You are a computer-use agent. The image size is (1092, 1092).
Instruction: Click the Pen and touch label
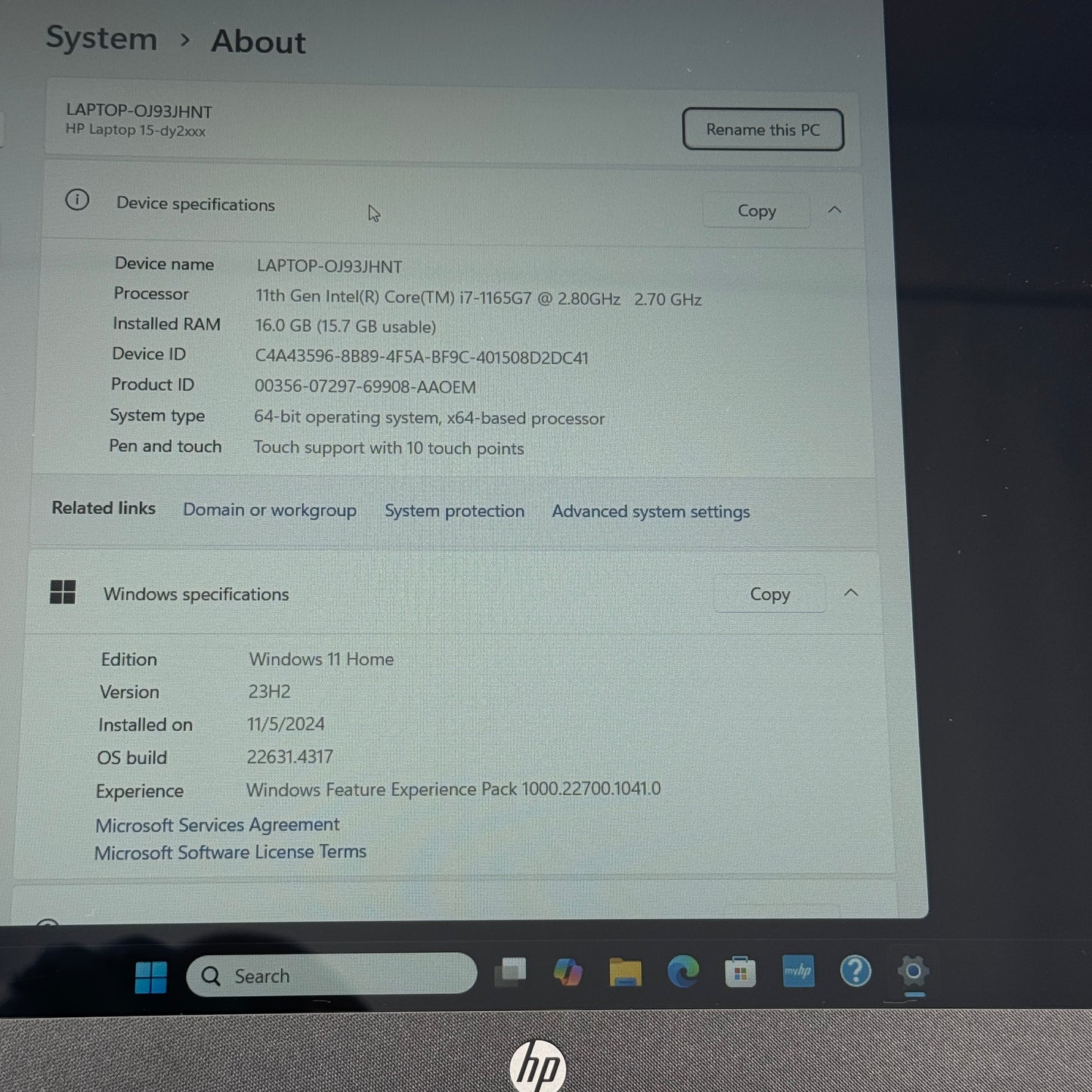165,446
